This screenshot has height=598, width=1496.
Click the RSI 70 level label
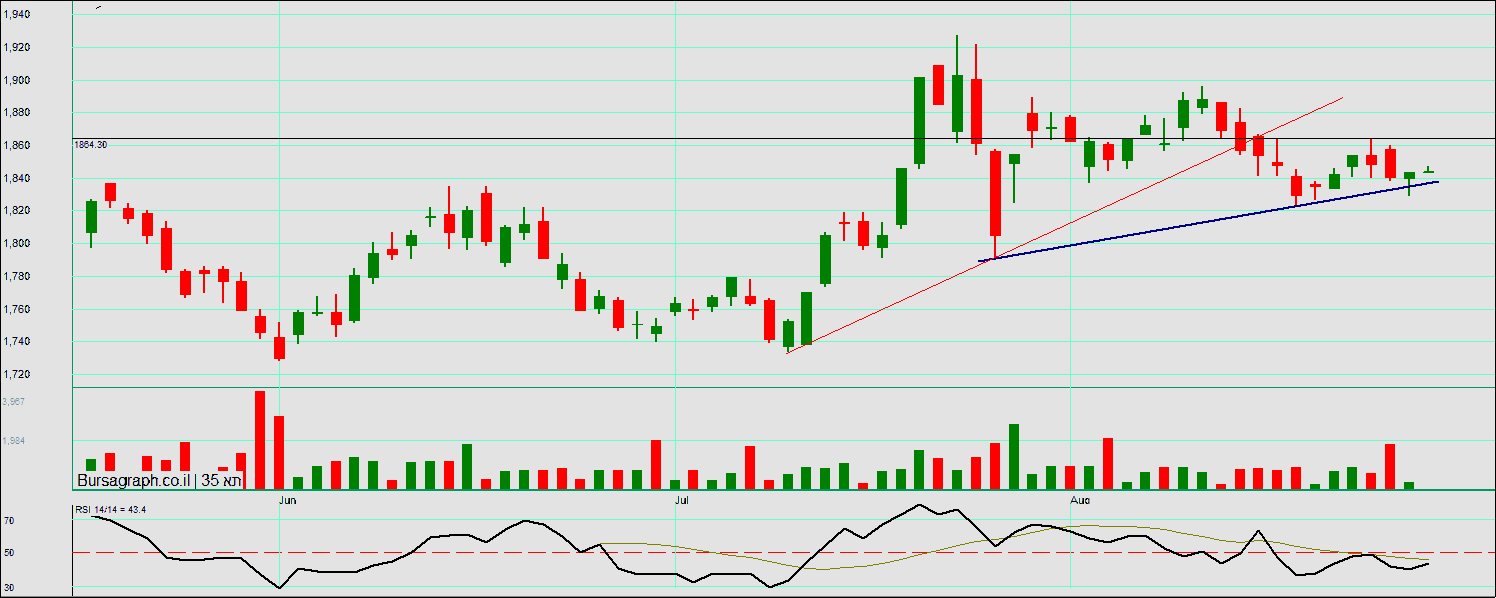pos(8,522)
